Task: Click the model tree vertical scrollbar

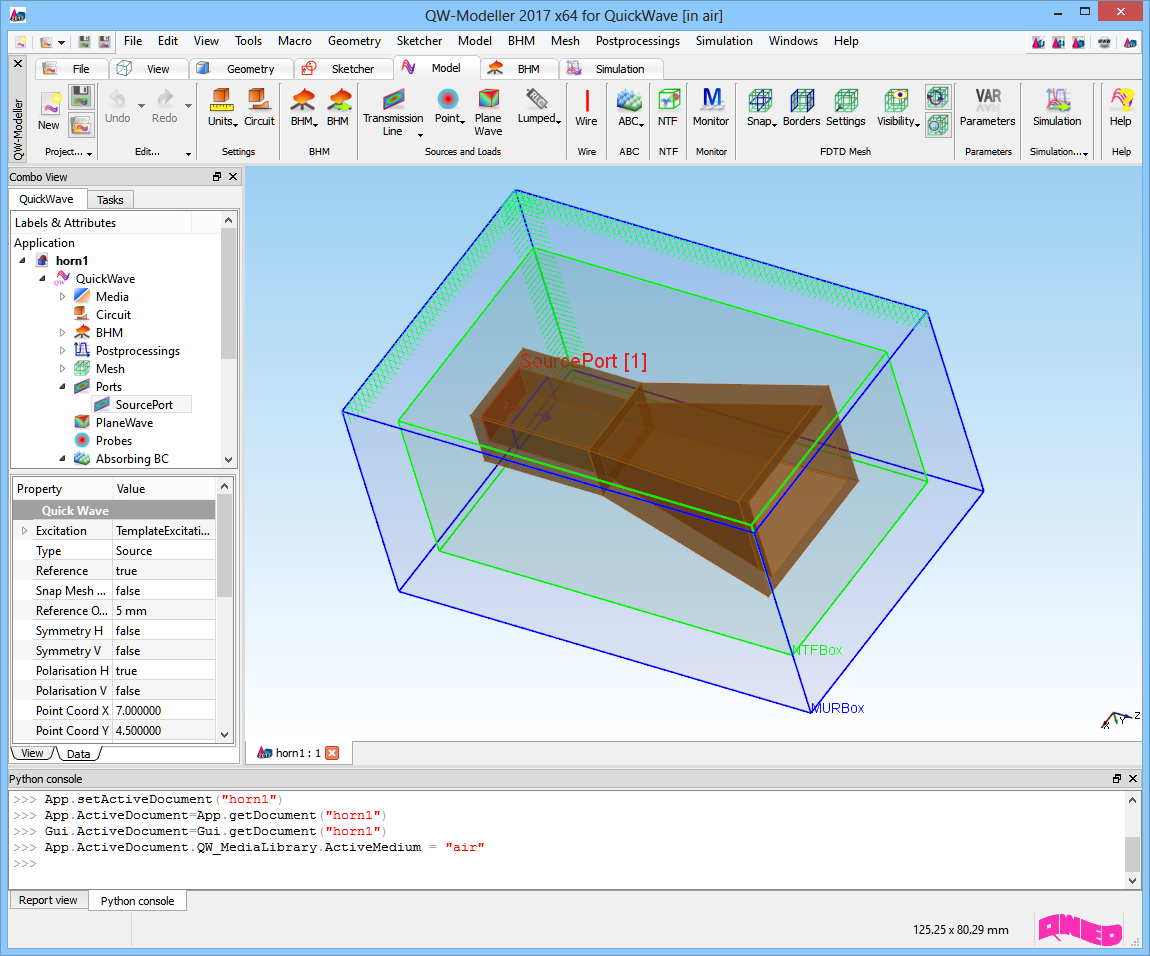Action: 228,340
